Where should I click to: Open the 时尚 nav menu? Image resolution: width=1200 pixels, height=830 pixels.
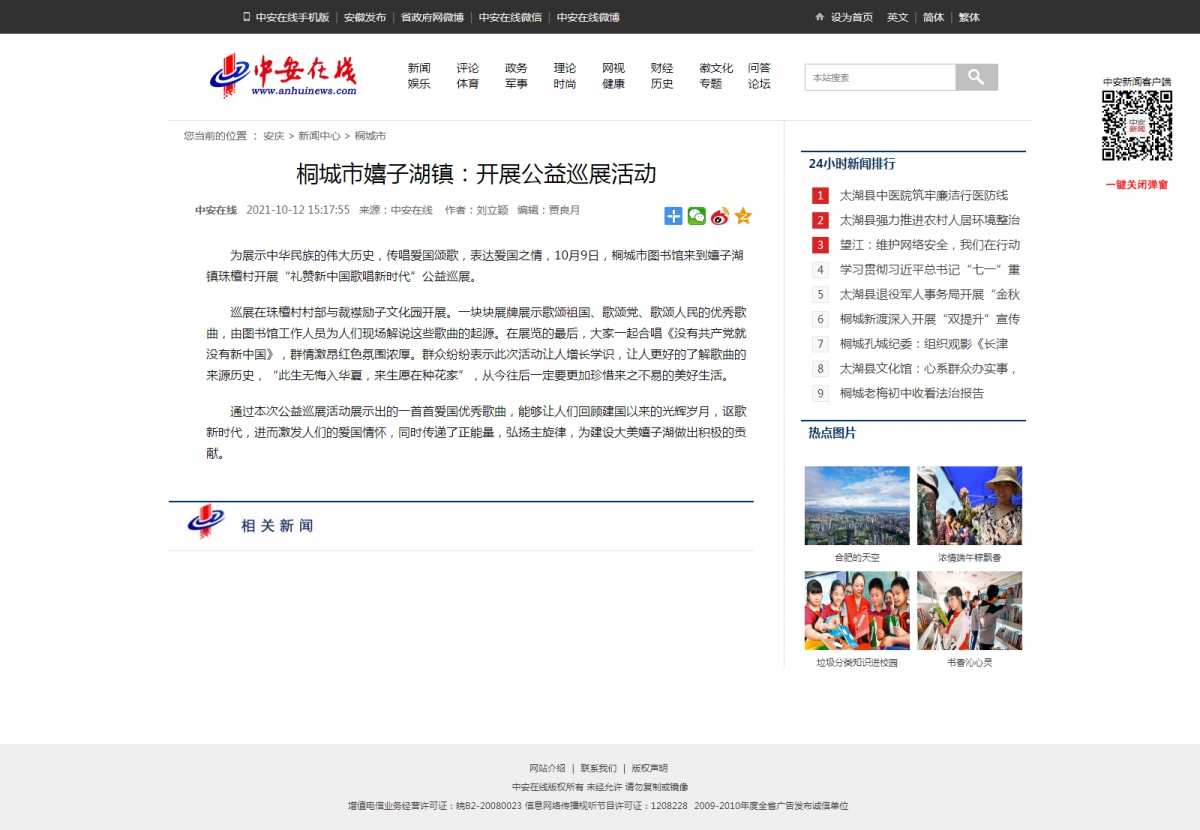click(x=565, y=84)
